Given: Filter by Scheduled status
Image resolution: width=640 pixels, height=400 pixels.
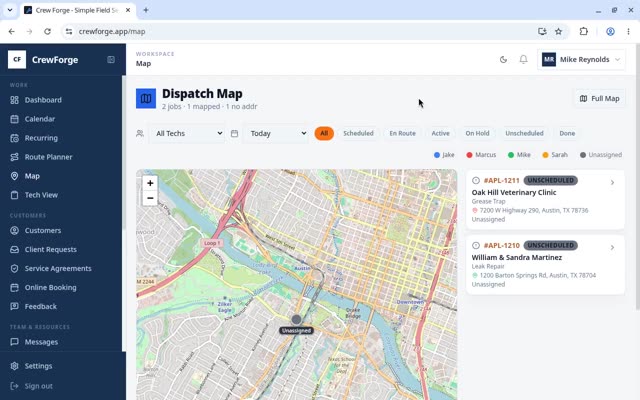Looking at the screenshot, I should (x=358, y=133).
